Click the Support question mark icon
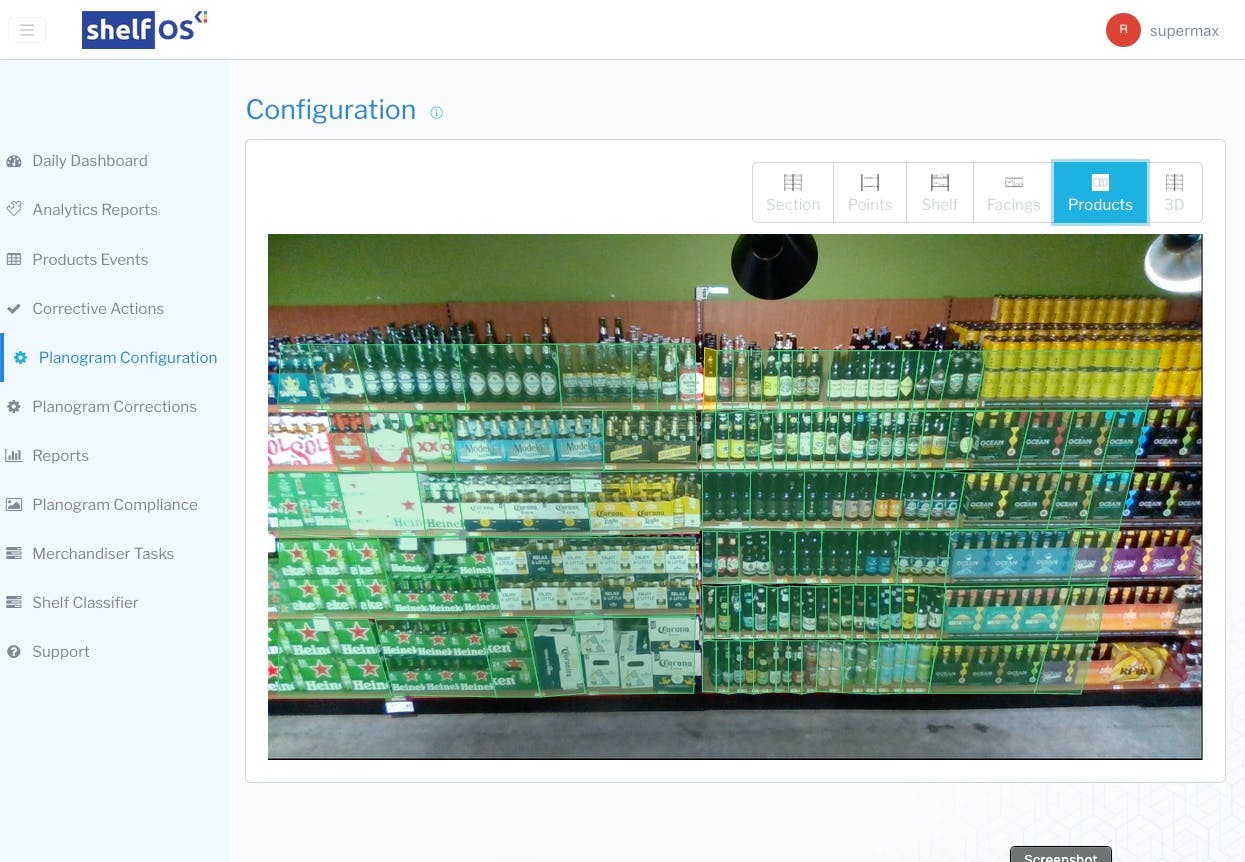 (14, 652)
